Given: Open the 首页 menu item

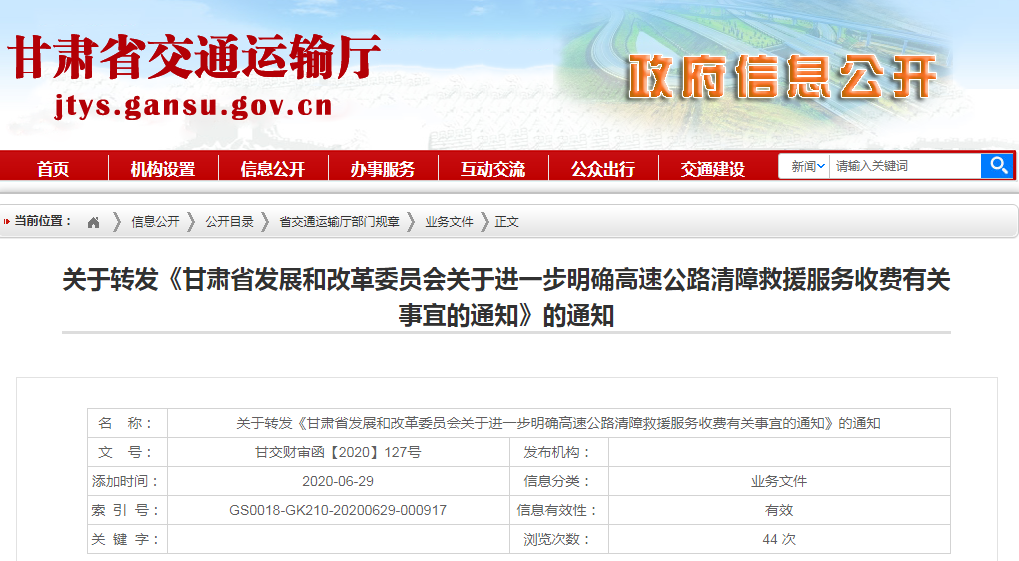Looking at the screenshot, I should point(53,169).
